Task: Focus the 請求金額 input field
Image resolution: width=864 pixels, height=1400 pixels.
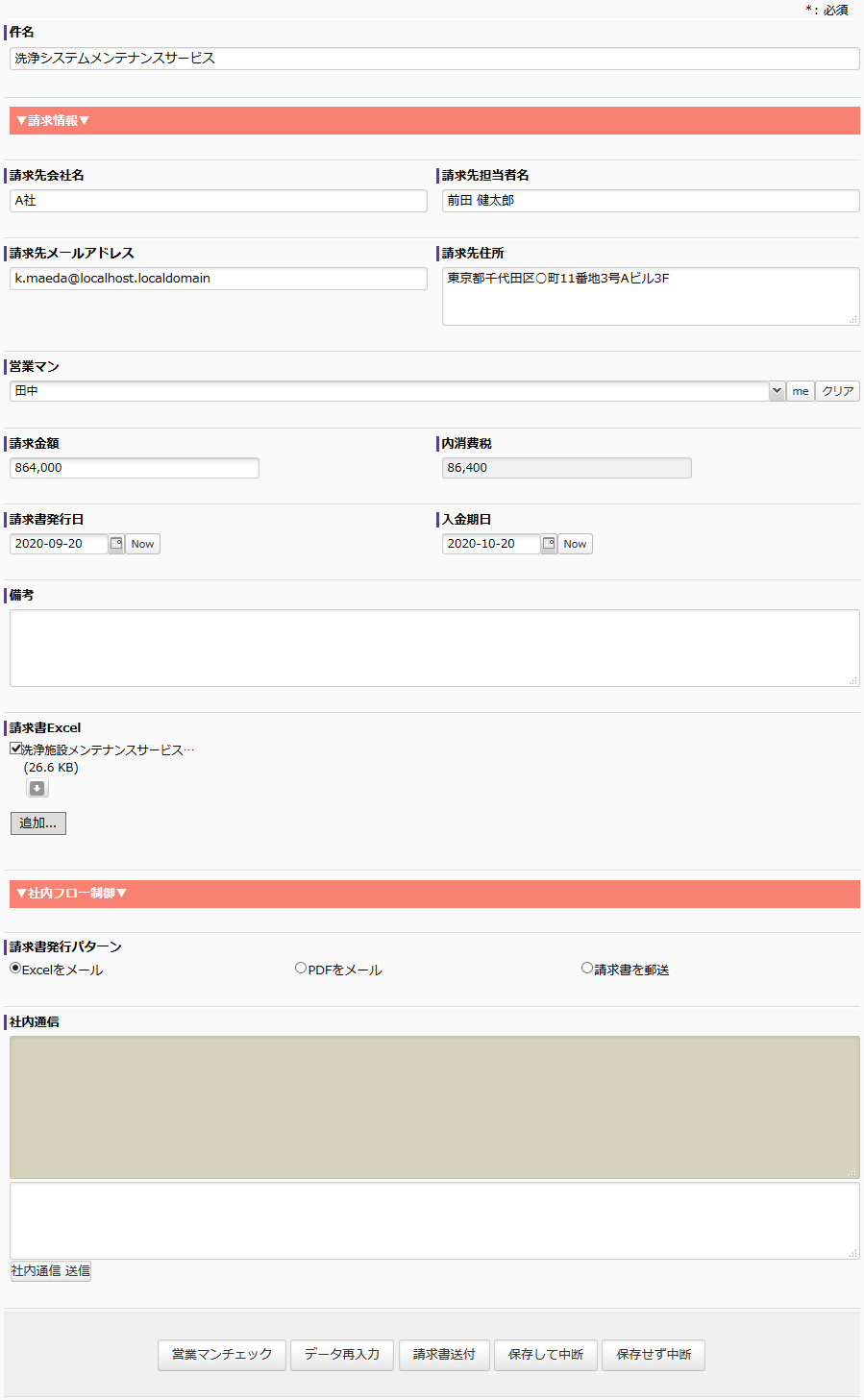Action: tap(135, 468)
